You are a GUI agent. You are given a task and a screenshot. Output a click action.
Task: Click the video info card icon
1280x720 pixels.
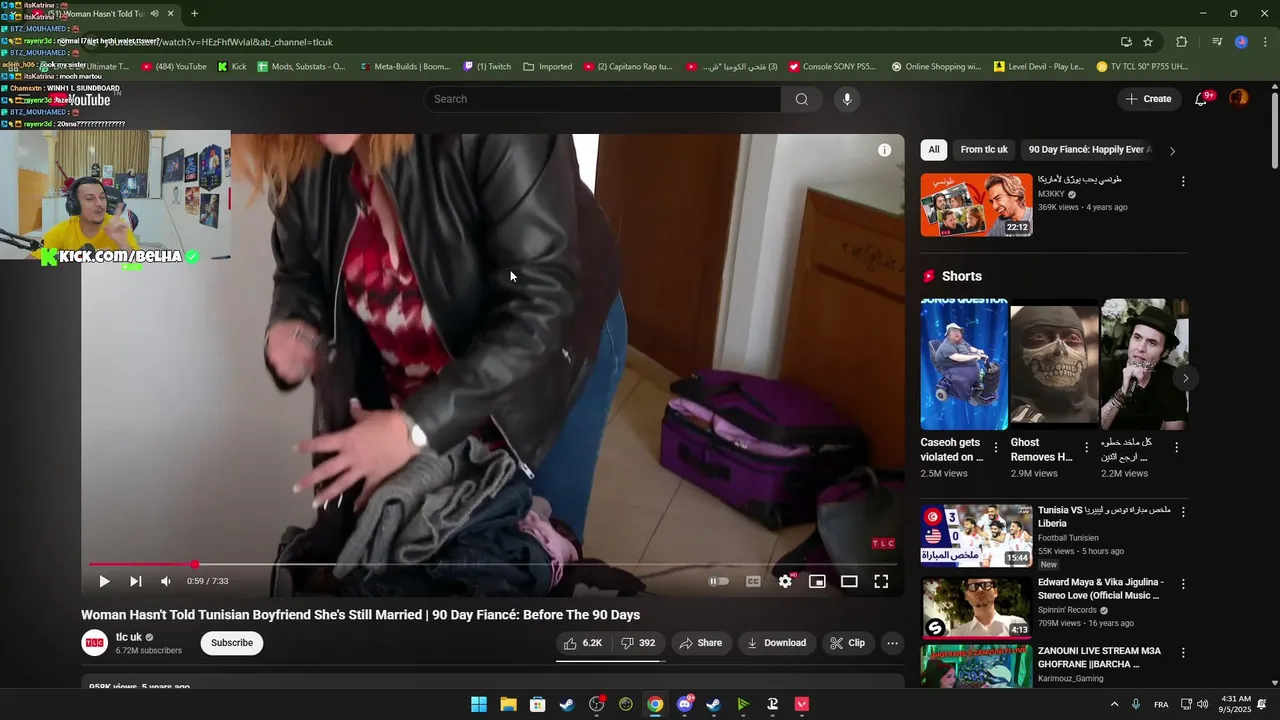click(884, 150)
